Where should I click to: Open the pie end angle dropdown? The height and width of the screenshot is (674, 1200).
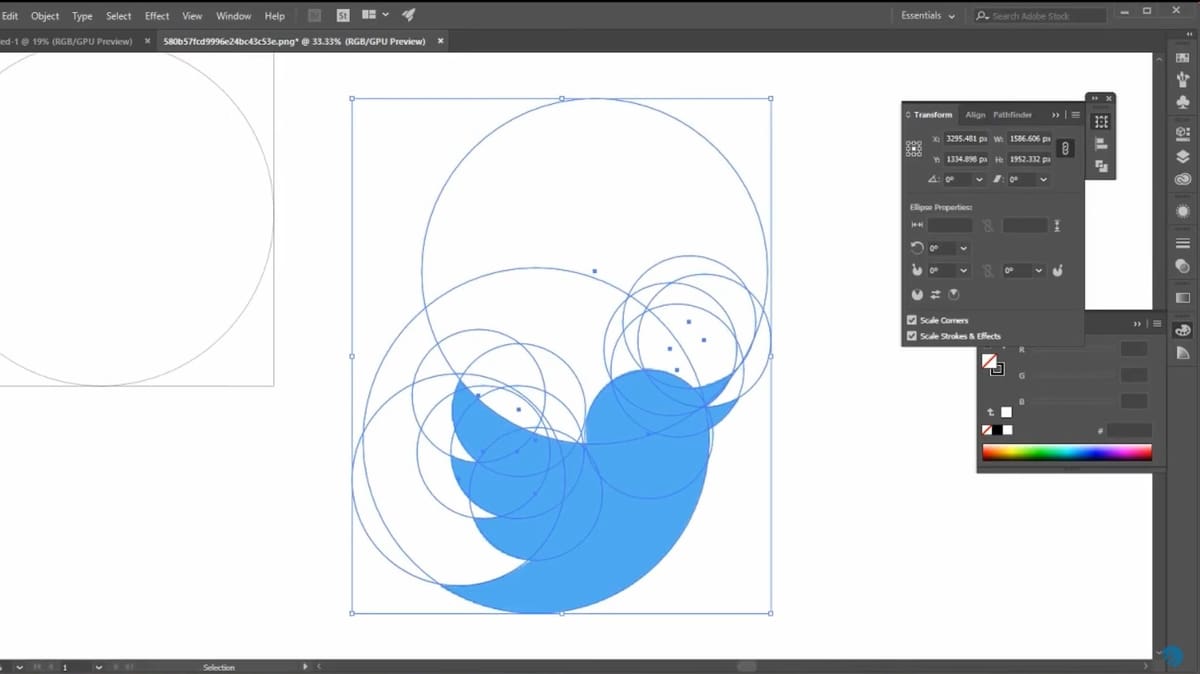(x=1038, y=270)
